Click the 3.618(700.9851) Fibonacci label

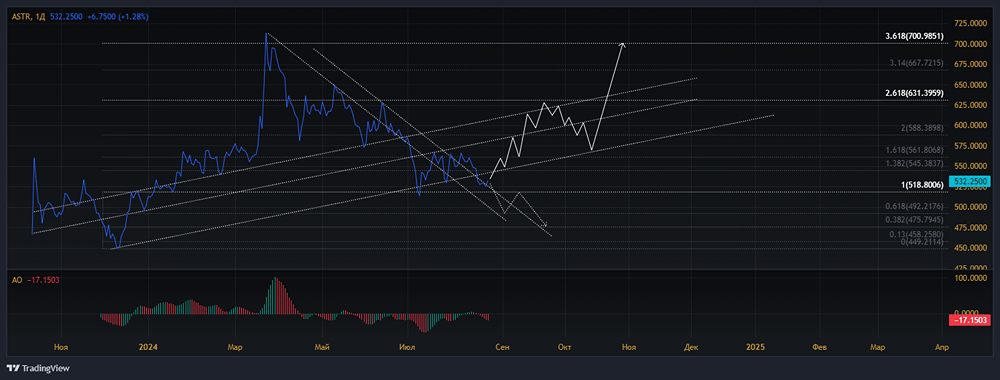tap(915, 36)
